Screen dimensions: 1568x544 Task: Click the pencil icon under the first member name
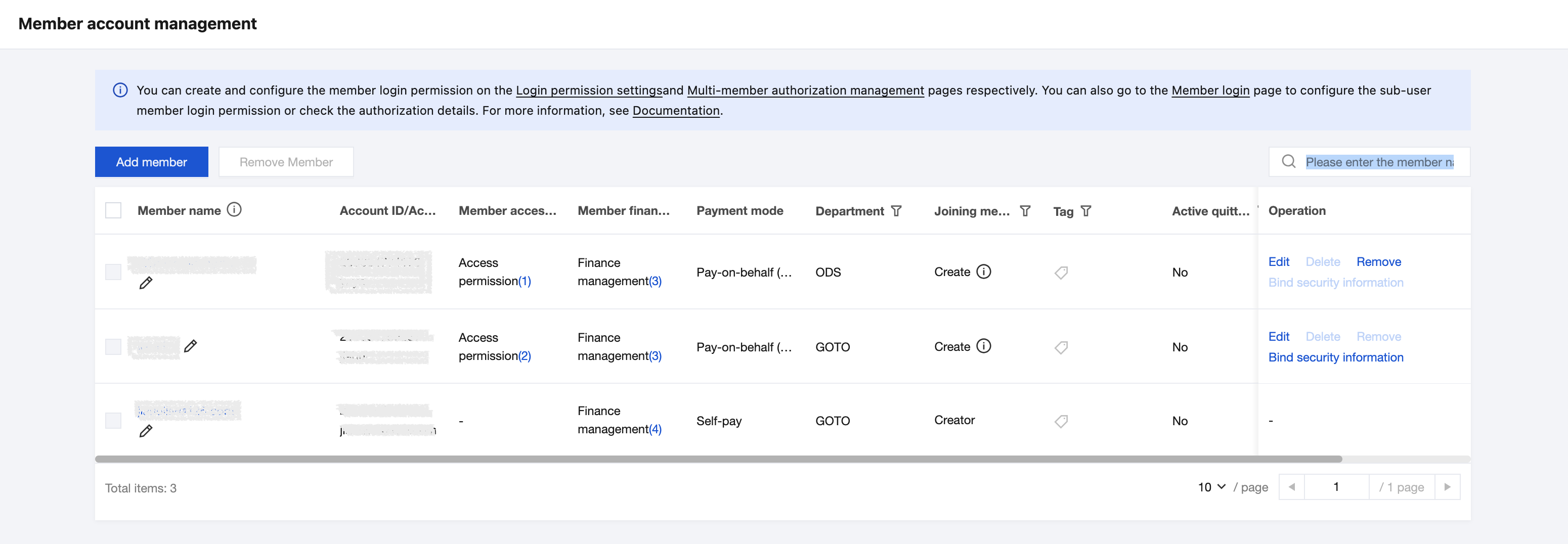146,283
